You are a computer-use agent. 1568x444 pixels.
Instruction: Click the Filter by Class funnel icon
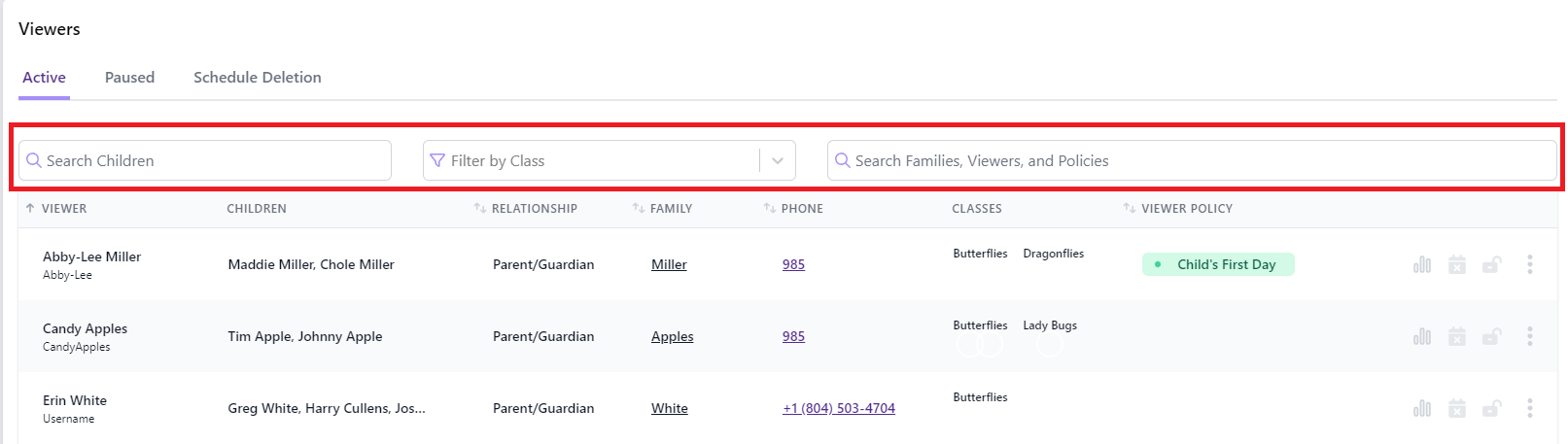tap(437, 160)
